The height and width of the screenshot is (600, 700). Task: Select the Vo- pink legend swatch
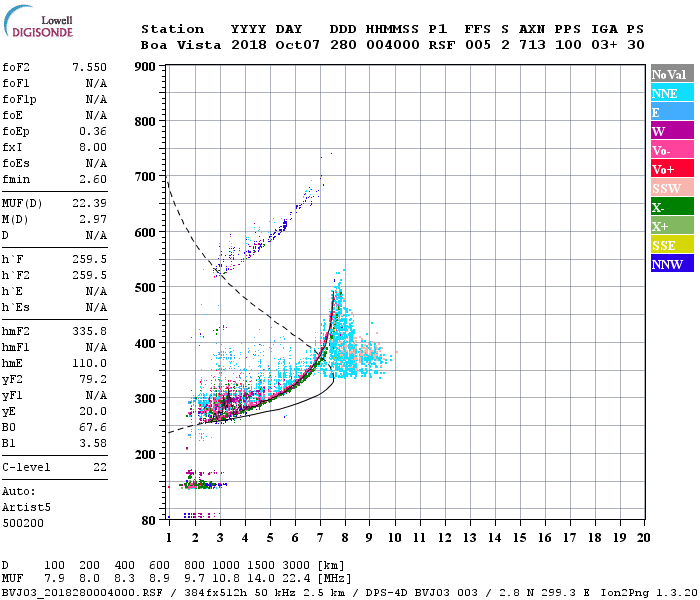point(672,150)
